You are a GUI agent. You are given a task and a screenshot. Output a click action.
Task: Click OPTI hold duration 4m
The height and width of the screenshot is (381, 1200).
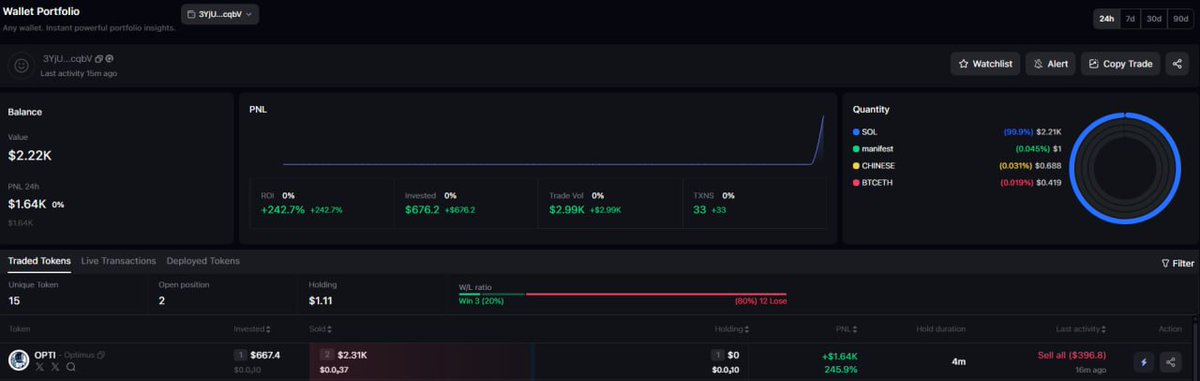pyautogui.click(x=958, y=361)
